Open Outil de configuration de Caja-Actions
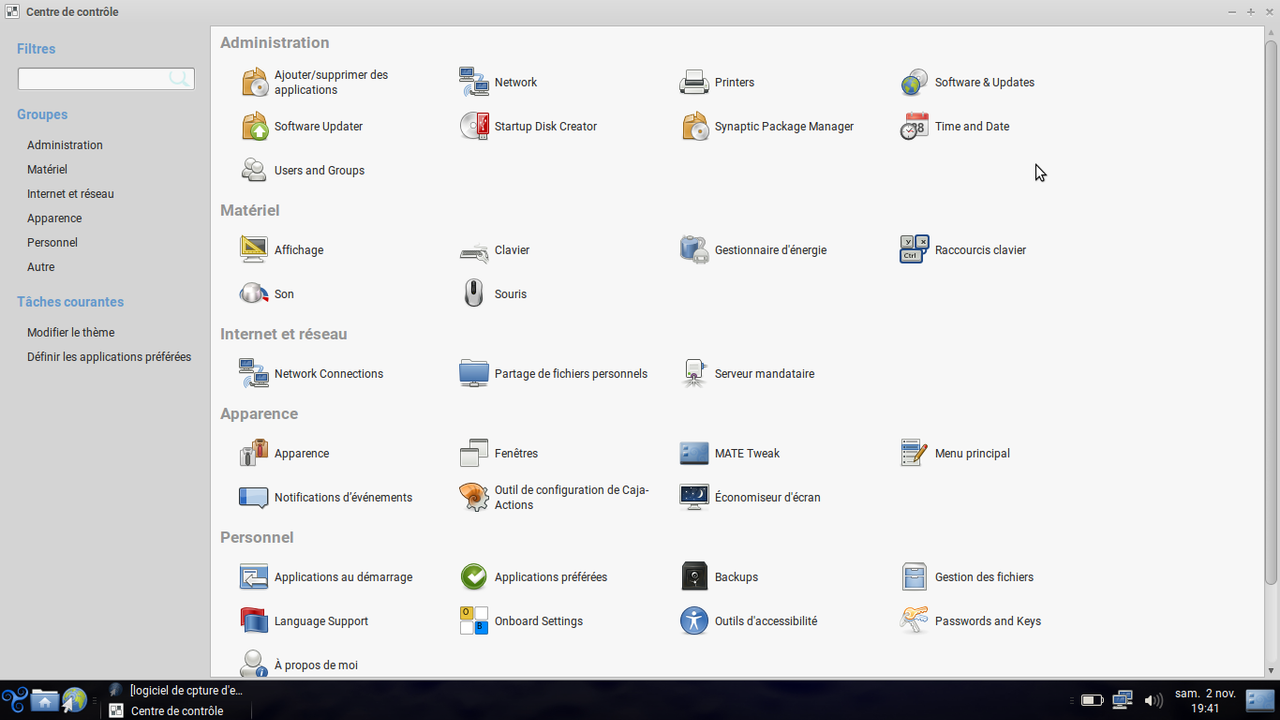 pyautogui.click(x=555, y=498)
